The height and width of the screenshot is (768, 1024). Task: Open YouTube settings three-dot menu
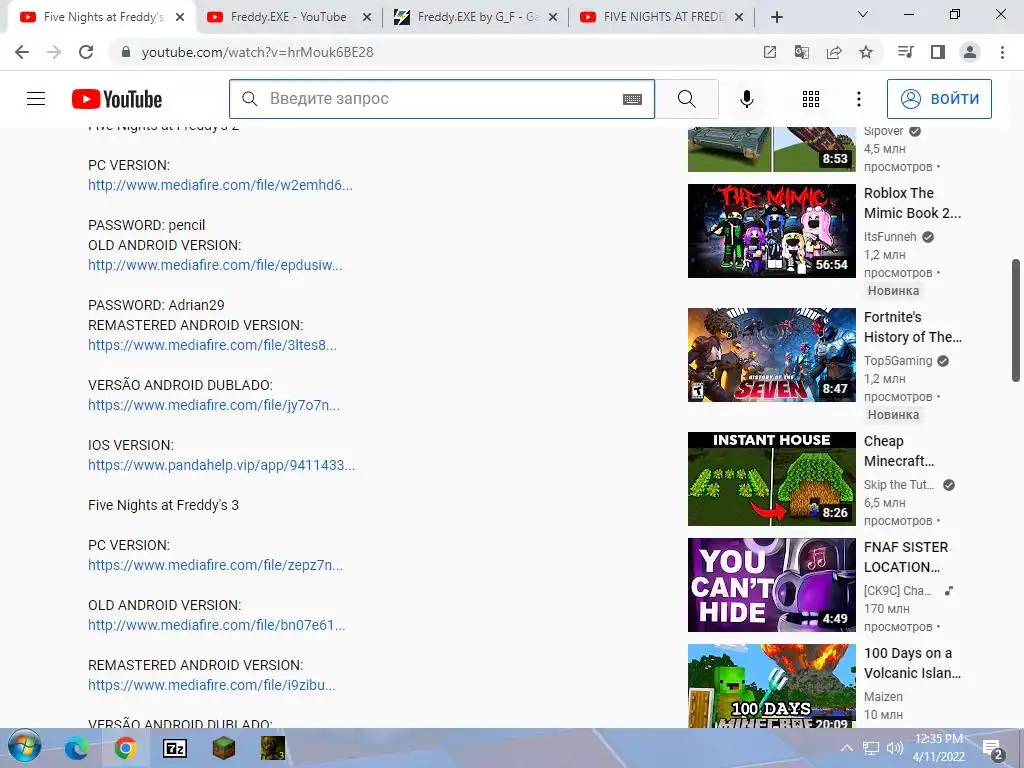coord(859,99)
